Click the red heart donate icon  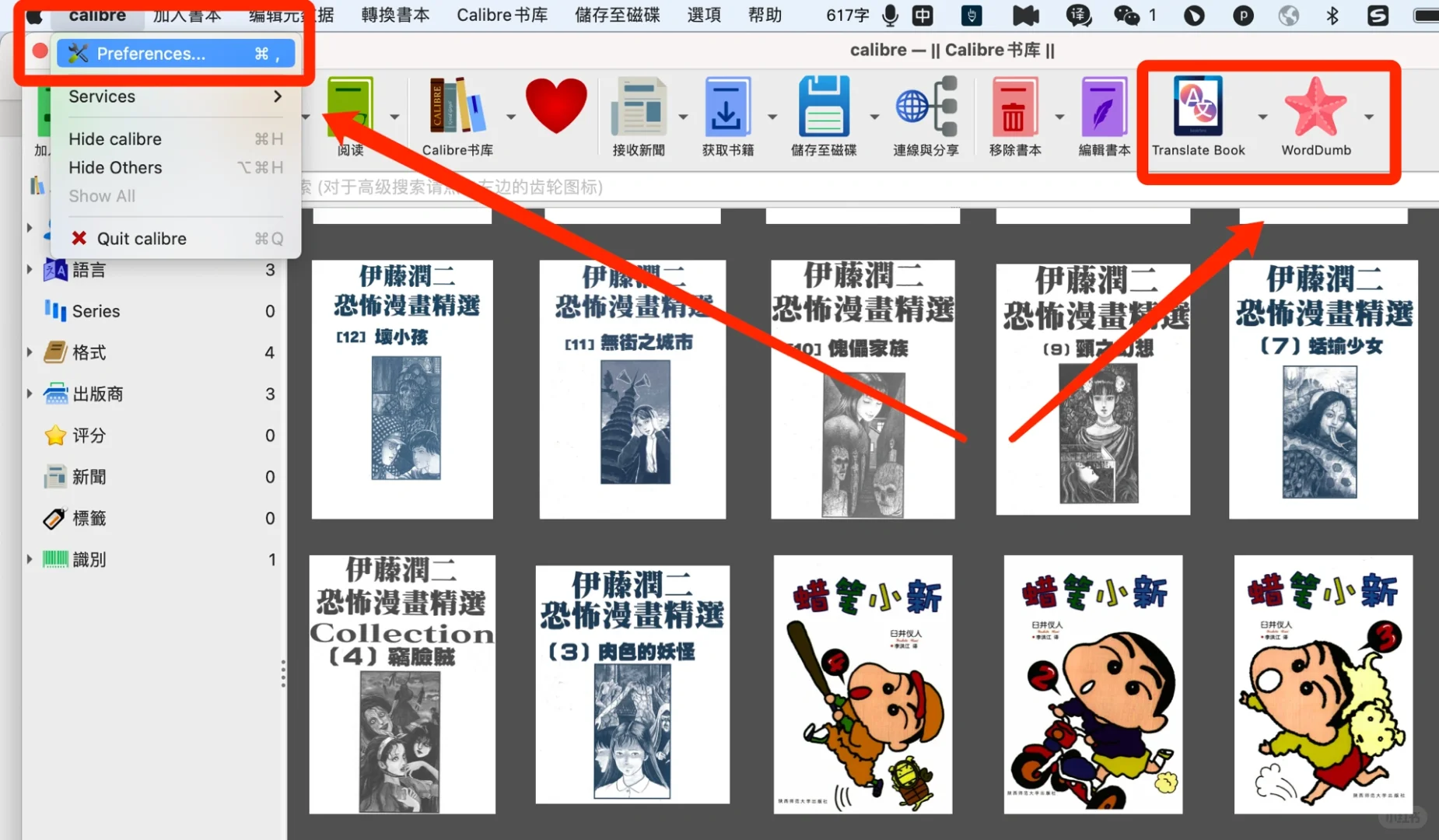556,106
